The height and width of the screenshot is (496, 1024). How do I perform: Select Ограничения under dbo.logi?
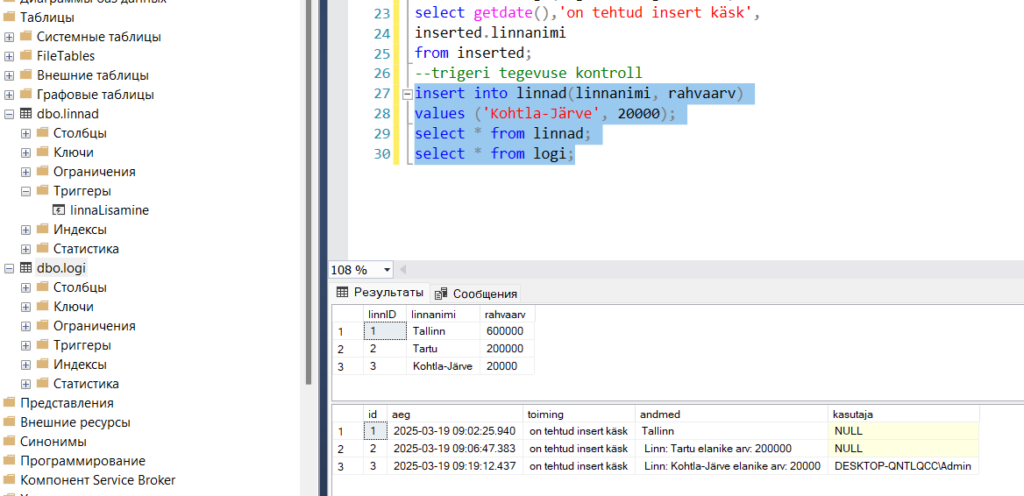(94, 326)
